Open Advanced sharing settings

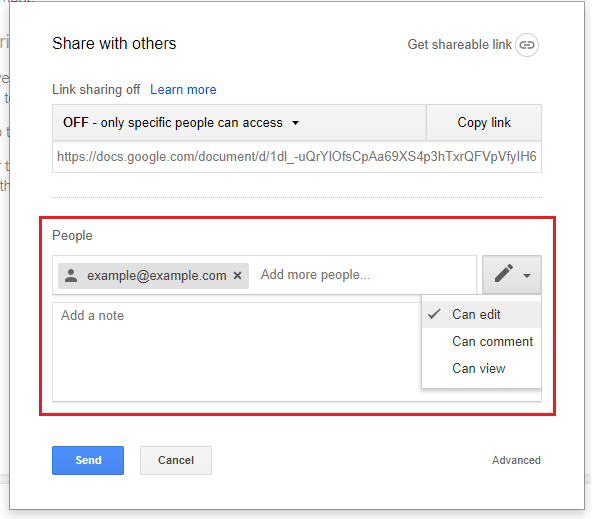(516, 460)
